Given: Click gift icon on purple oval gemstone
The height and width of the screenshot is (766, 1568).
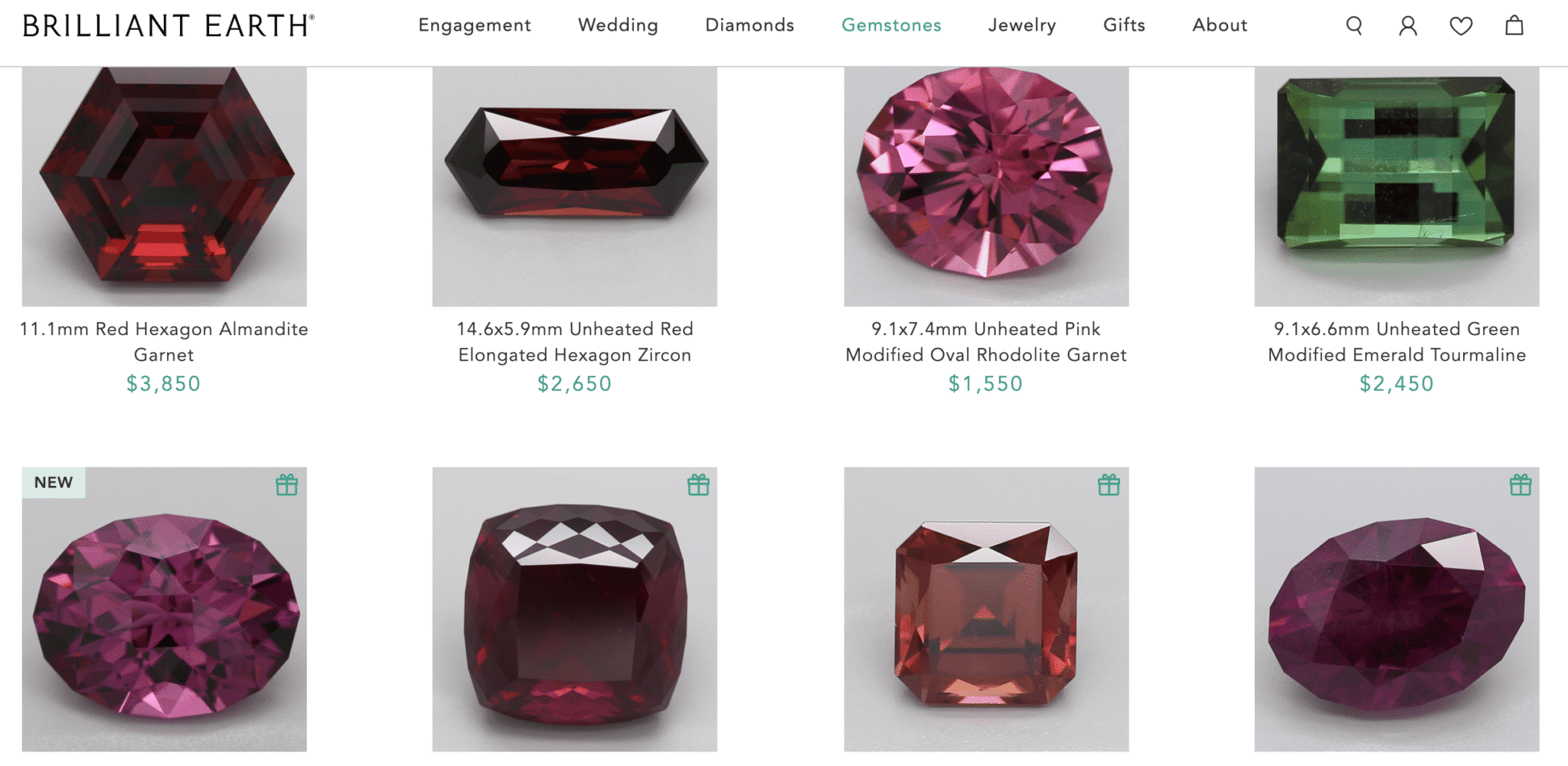Looking at the screenshot, I should pos(1521,484).
